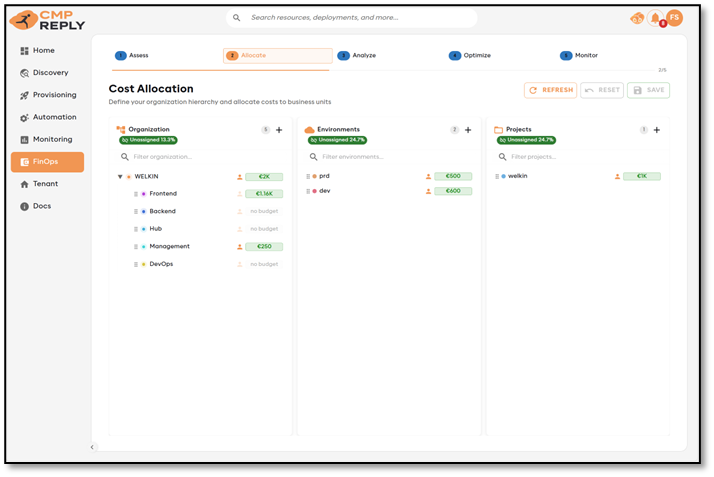Go to the Monitor step
The height and width of the screenshot is (477, 714).
pyautogui.click(x=586, y=56)
